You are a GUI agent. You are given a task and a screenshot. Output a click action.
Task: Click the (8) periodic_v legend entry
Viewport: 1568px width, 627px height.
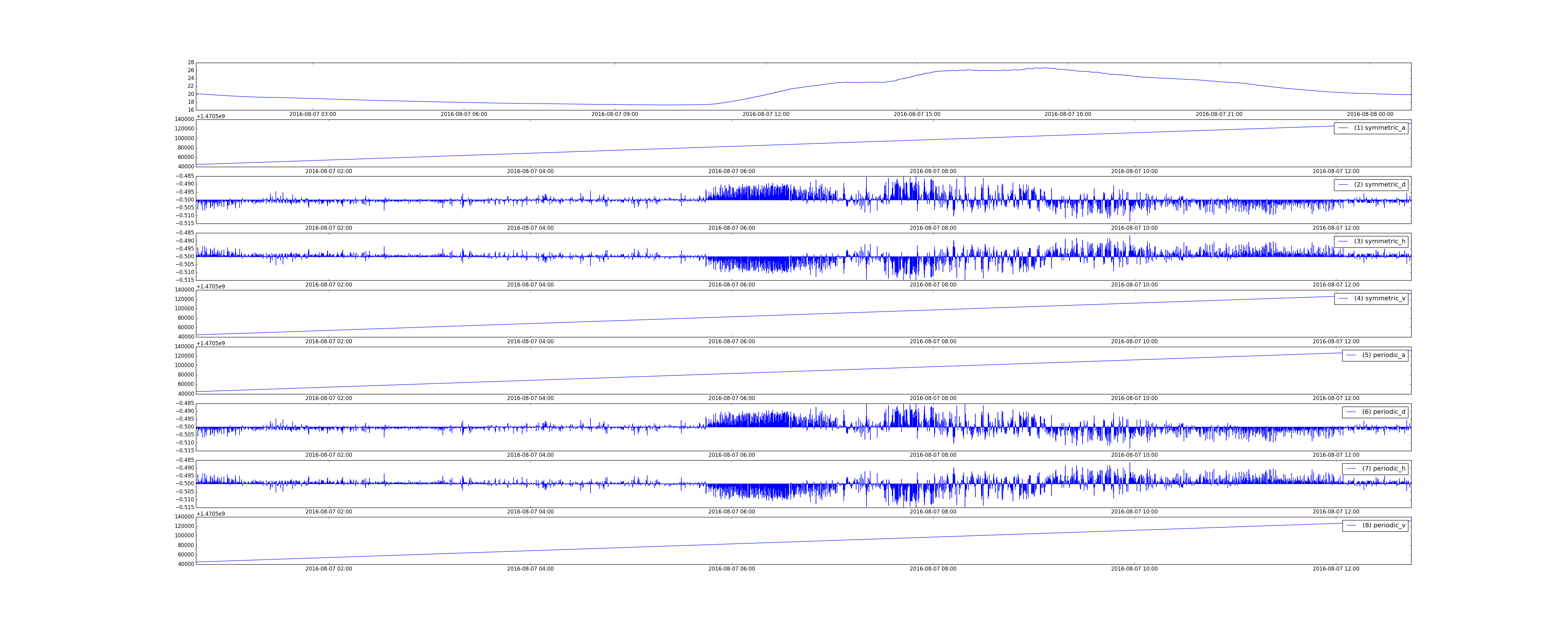click(x=1384, y=525)
